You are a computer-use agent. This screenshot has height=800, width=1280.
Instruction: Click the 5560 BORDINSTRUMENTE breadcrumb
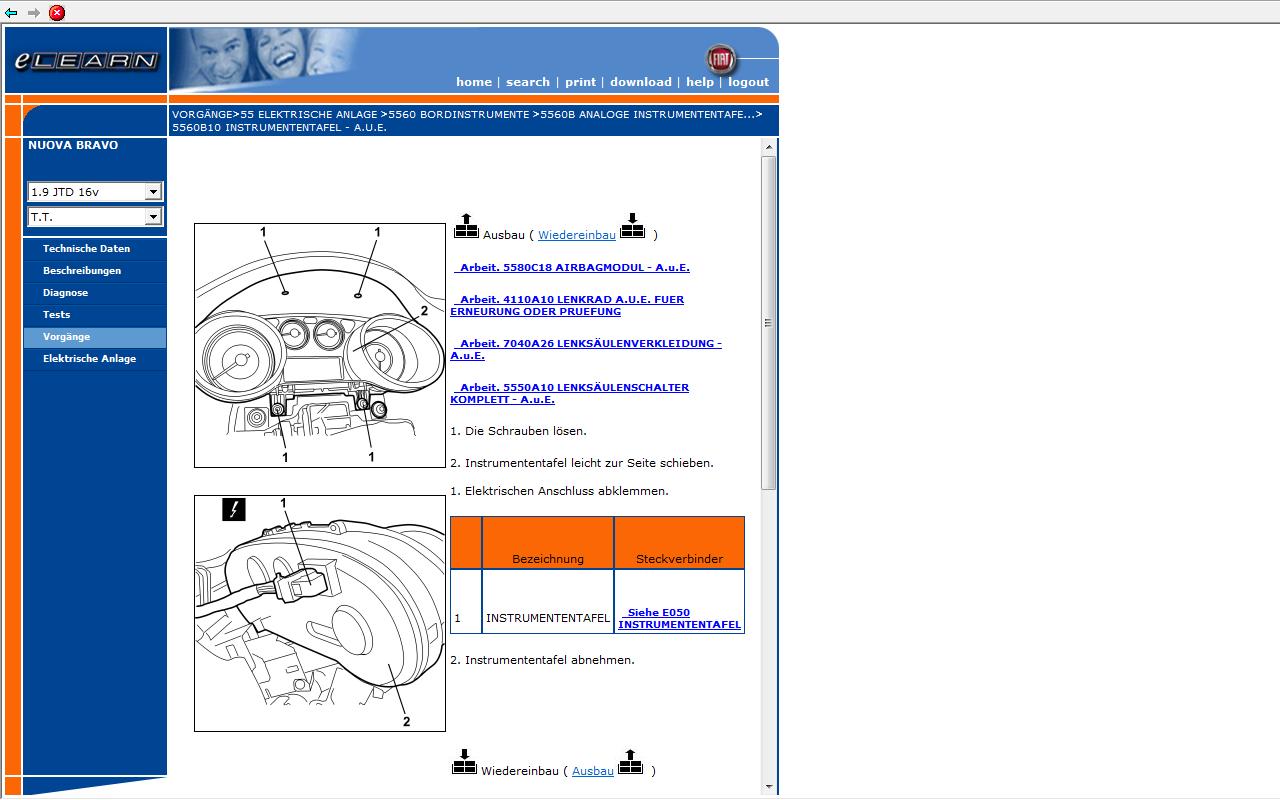(x=459, y=115)
